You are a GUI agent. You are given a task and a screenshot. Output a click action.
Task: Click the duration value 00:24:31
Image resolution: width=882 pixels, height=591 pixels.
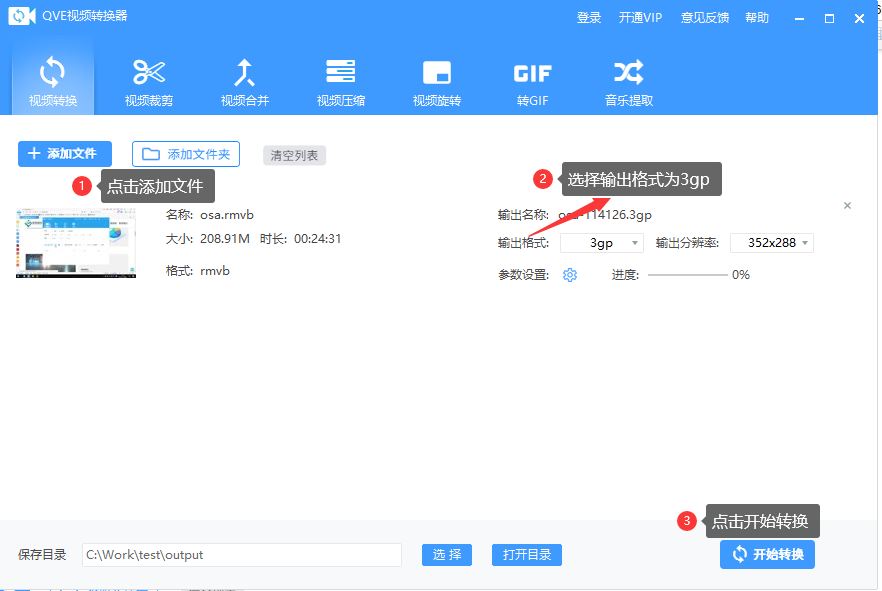click(x=317, y=239)
